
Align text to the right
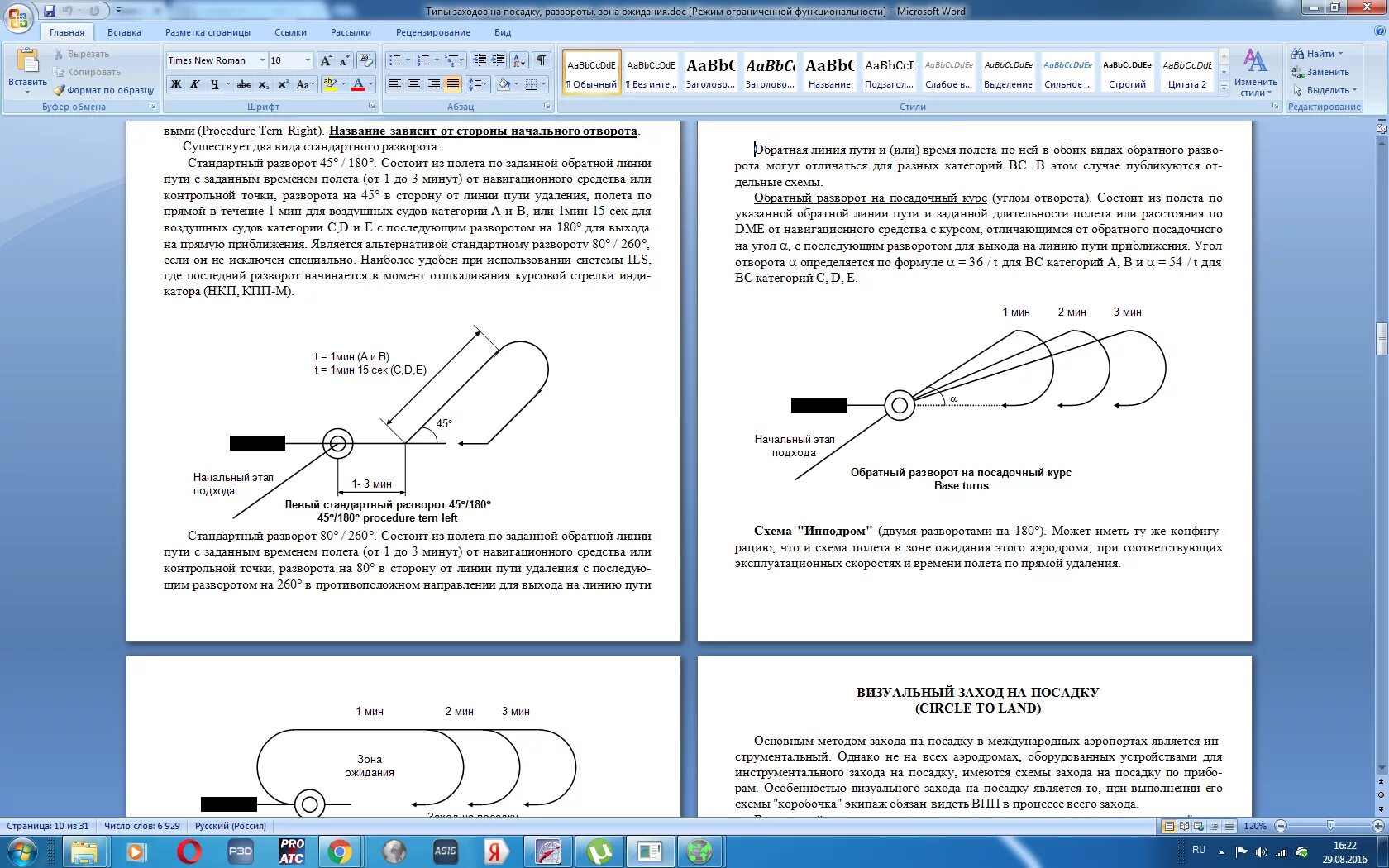[433, 84]
